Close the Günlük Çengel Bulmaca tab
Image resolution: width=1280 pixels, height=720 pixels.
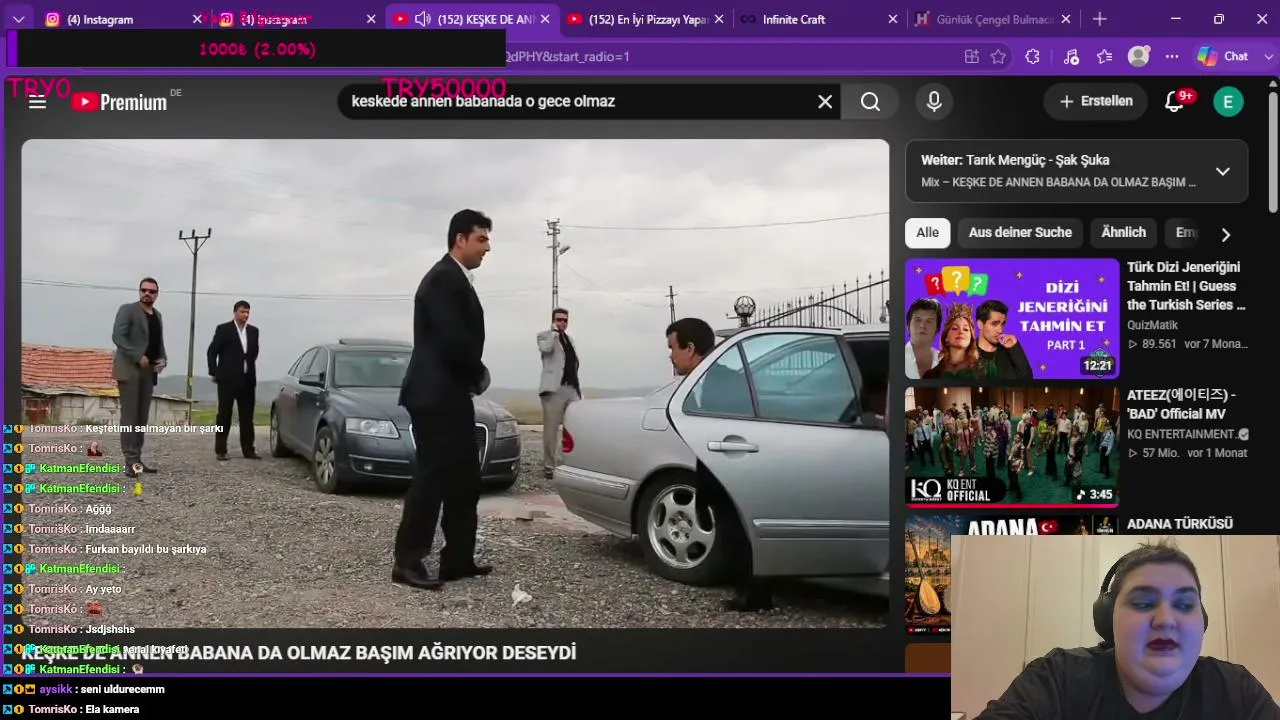tap(1066, 19)
